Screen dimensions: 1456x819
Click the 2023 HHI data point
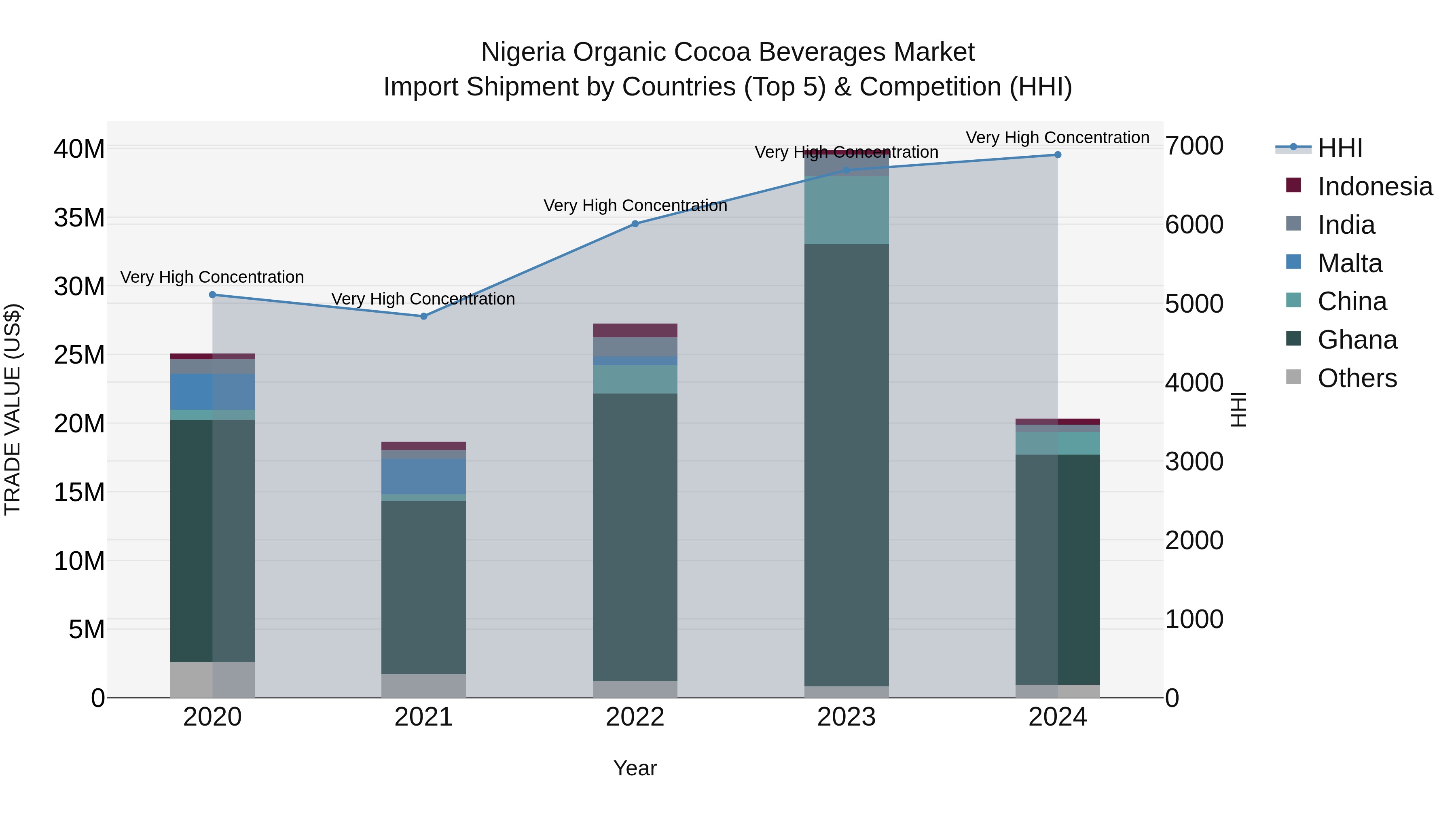[846, 170]
